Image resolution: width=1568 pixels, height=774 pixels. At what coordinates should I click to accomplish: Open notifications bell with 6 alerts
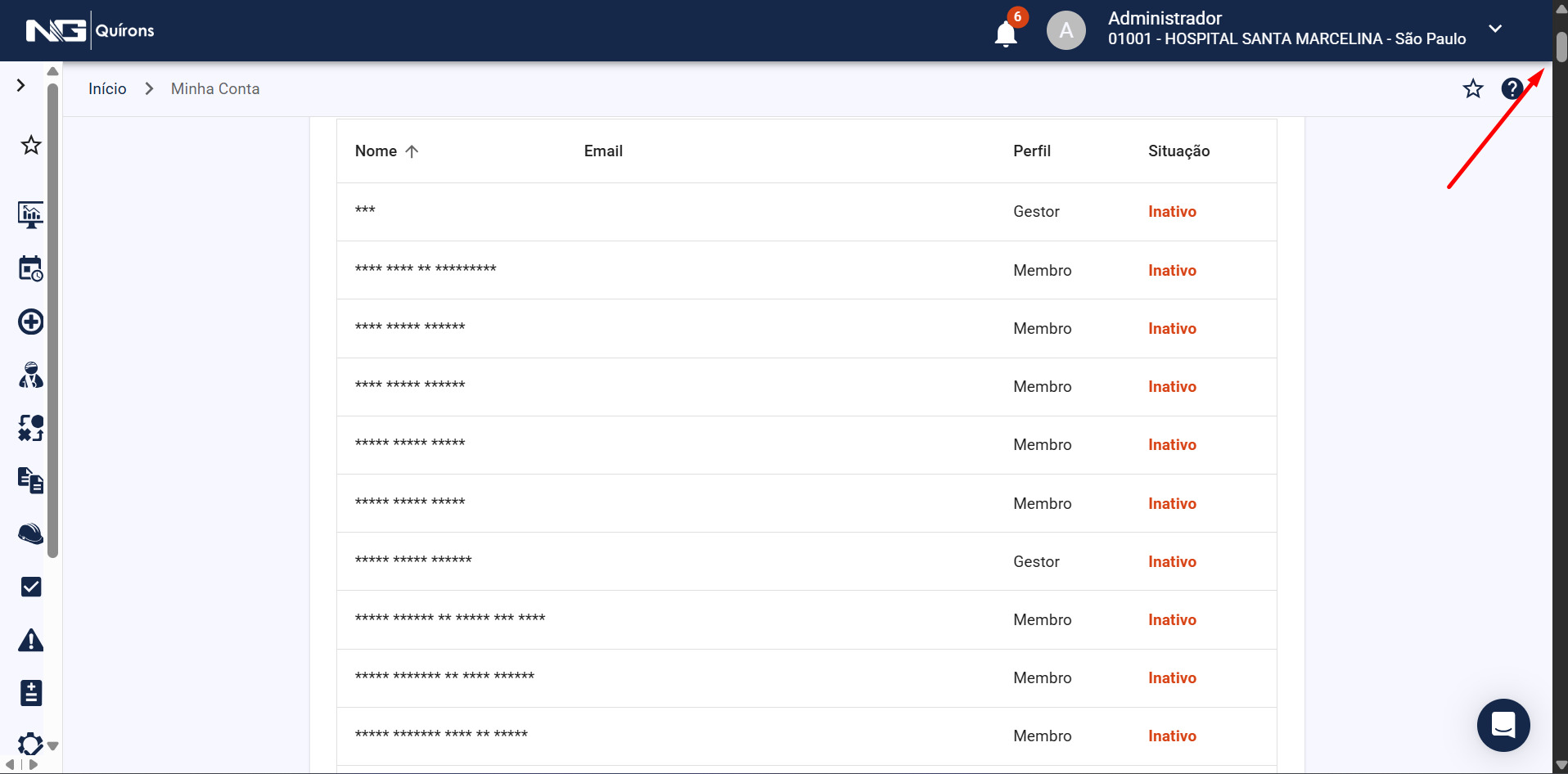[x=1006, y=33]
